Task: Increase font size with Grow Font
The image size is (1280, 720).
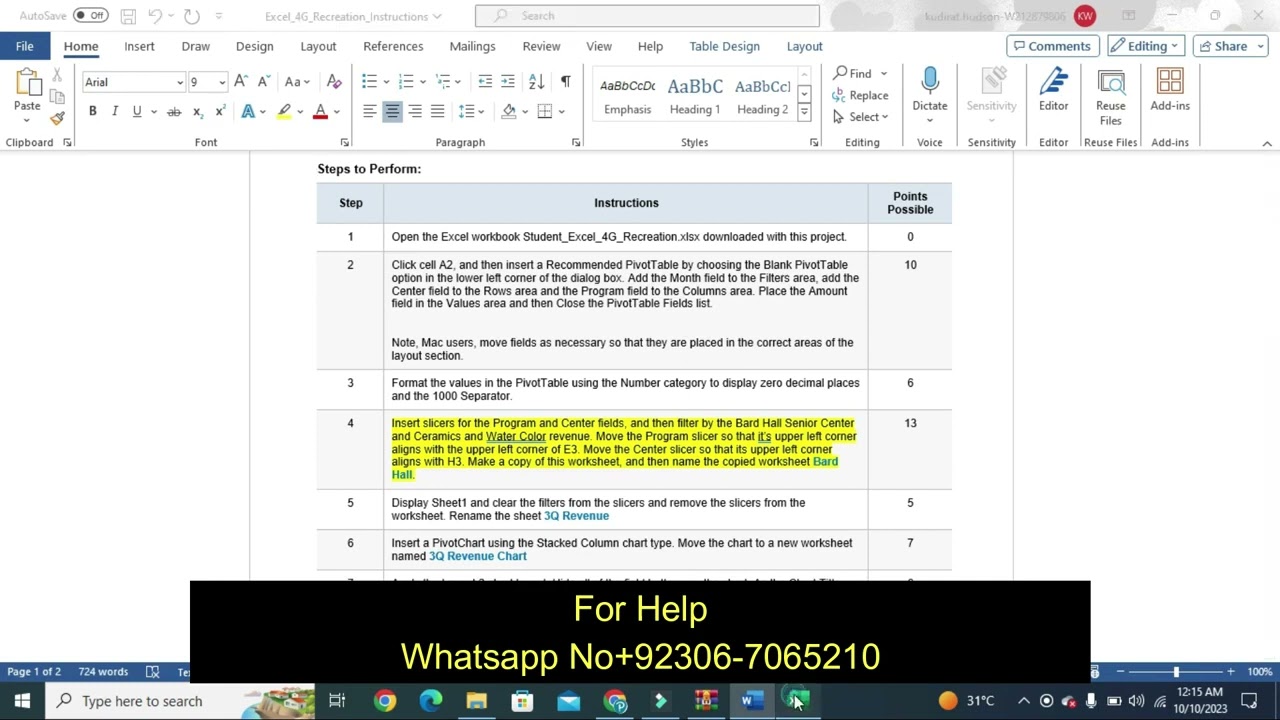Action: pyautogui.click(x=240, y=82)
